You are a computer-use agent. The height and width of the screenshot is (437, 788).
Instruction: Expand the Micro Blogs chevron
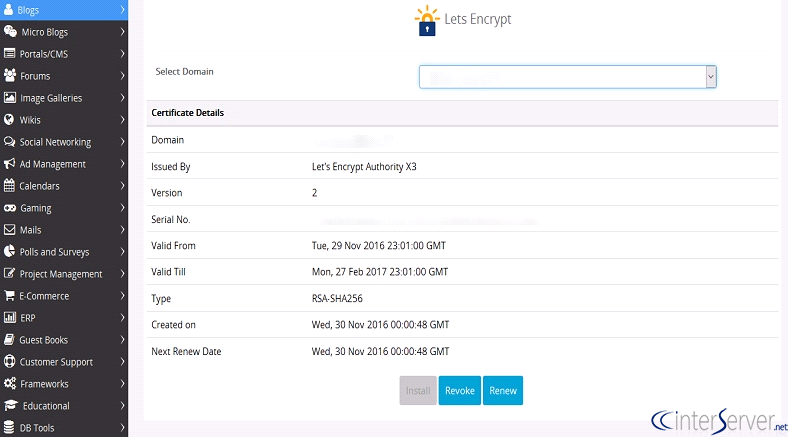[x=122, y=32]
